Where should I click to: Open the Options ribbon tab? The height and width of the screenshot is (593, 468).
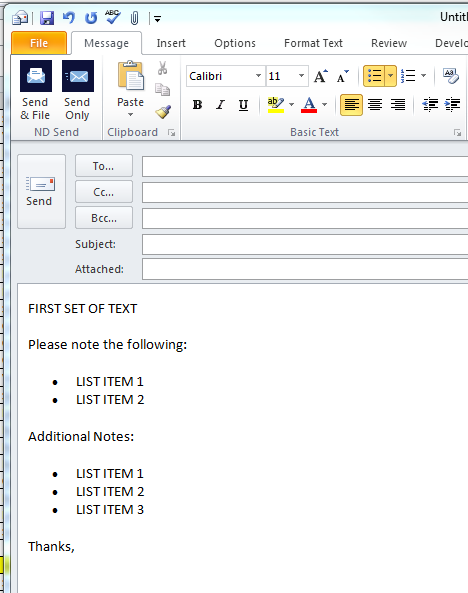[235, 43]
